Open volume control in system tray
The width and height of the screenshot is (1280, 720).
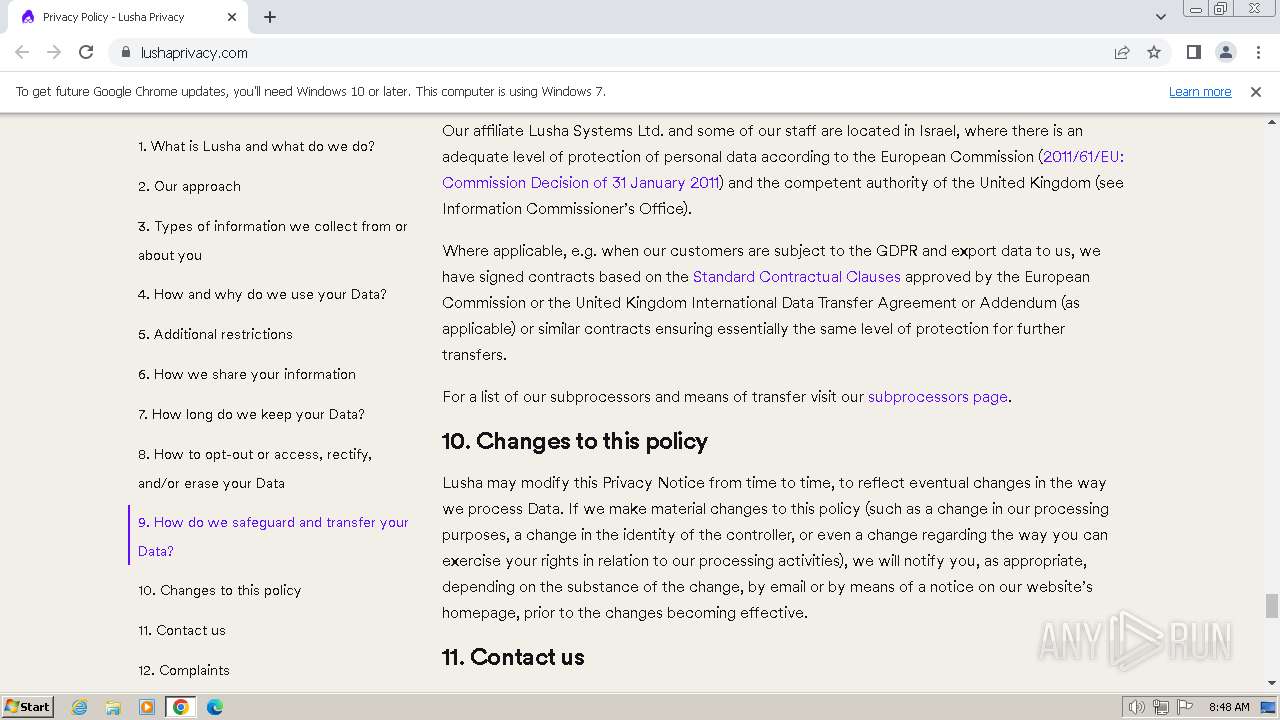pyautogui.click(x=1136, y=707)
